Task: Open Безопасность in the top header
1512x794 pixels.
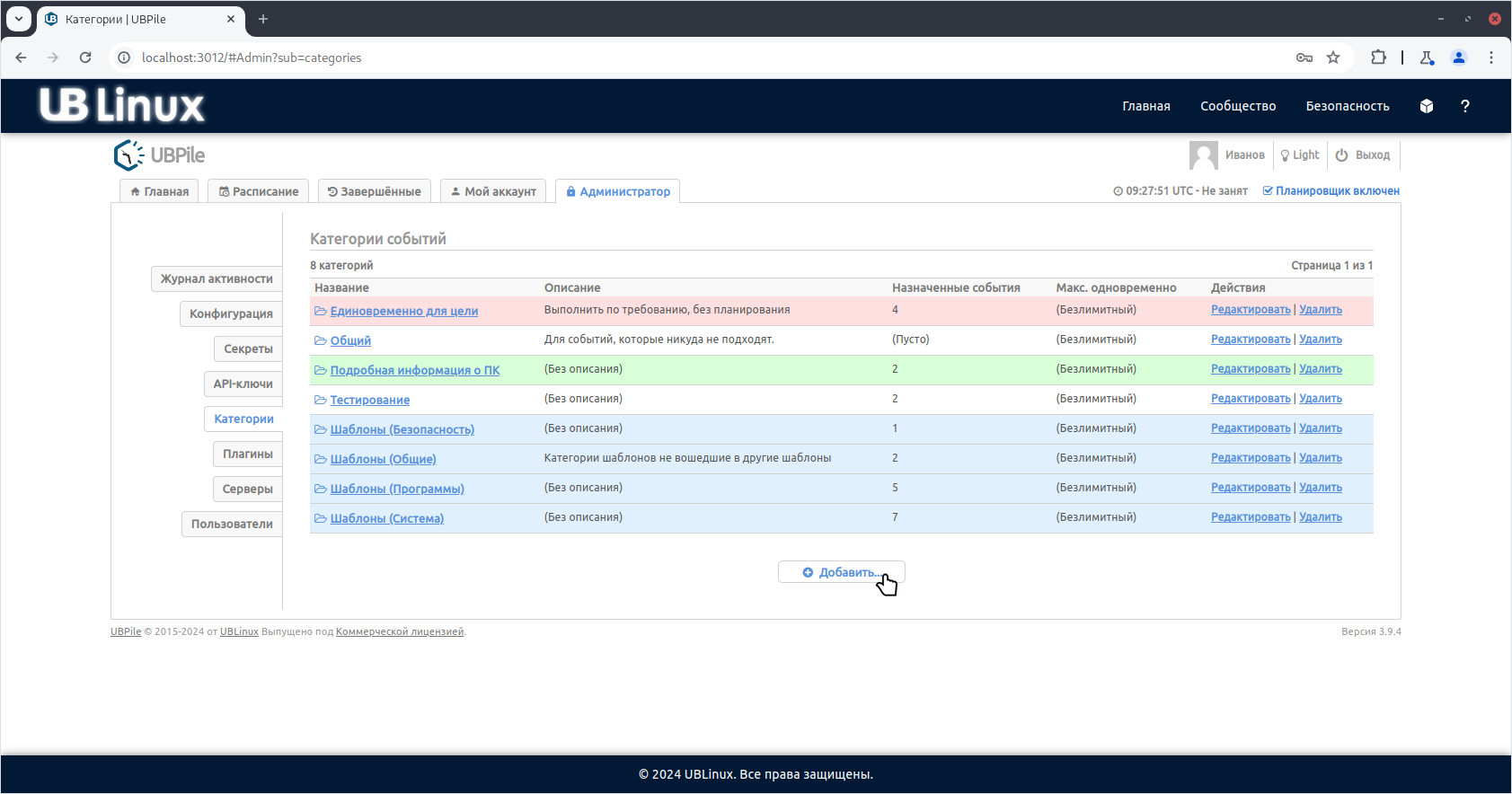Action: pos(1348,106)
